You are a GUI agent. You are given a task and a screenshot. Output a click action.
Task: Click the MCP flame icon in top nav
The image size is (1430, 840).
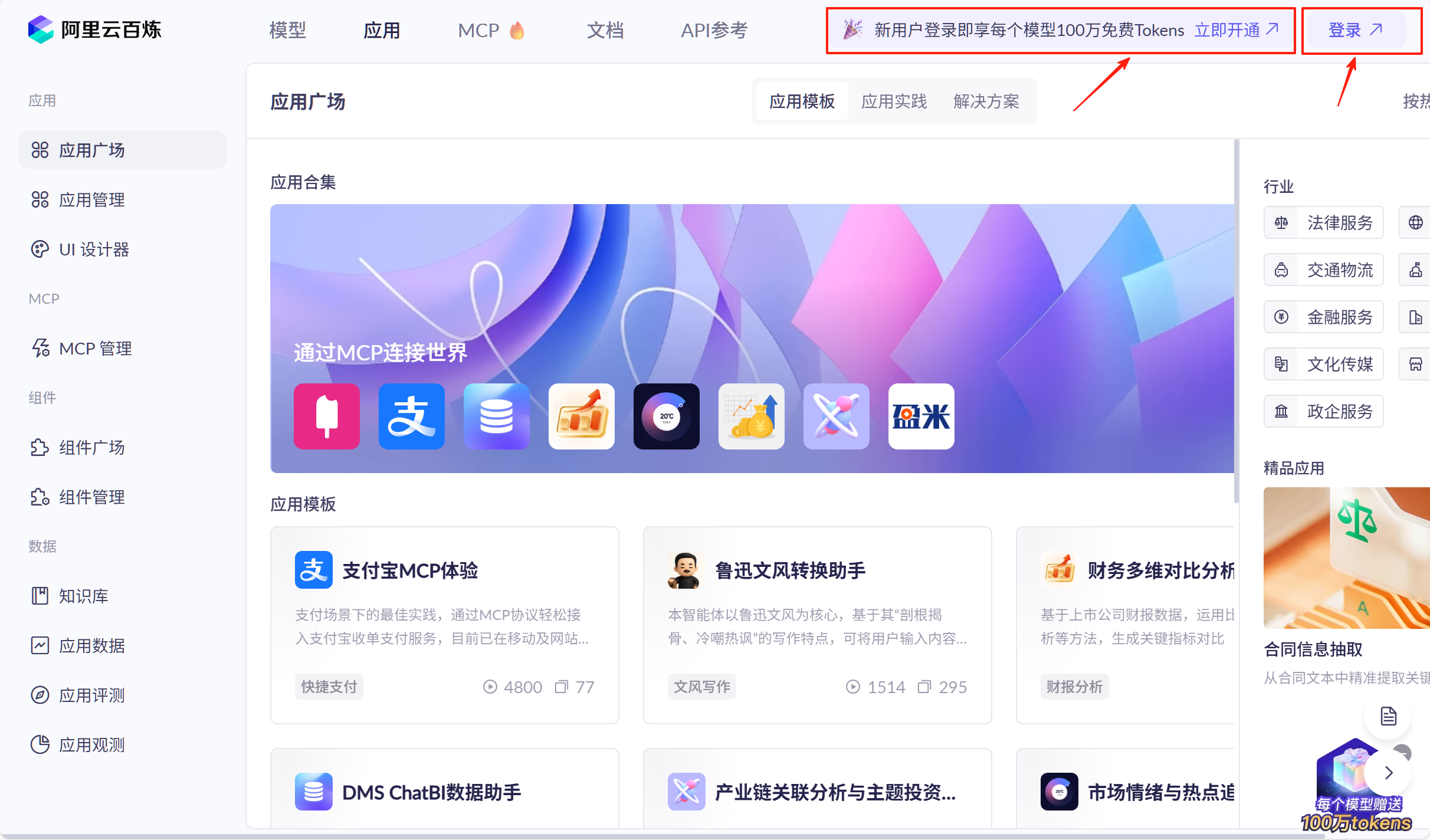[x=517, y=29]
